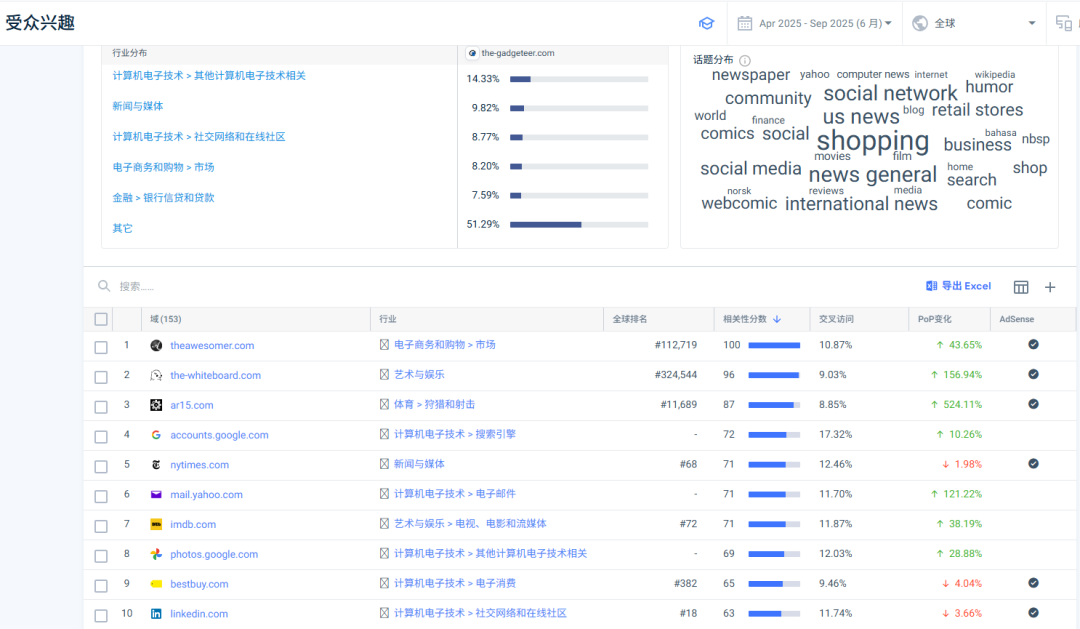Open photos.google.com link

[x=214, y=554]
